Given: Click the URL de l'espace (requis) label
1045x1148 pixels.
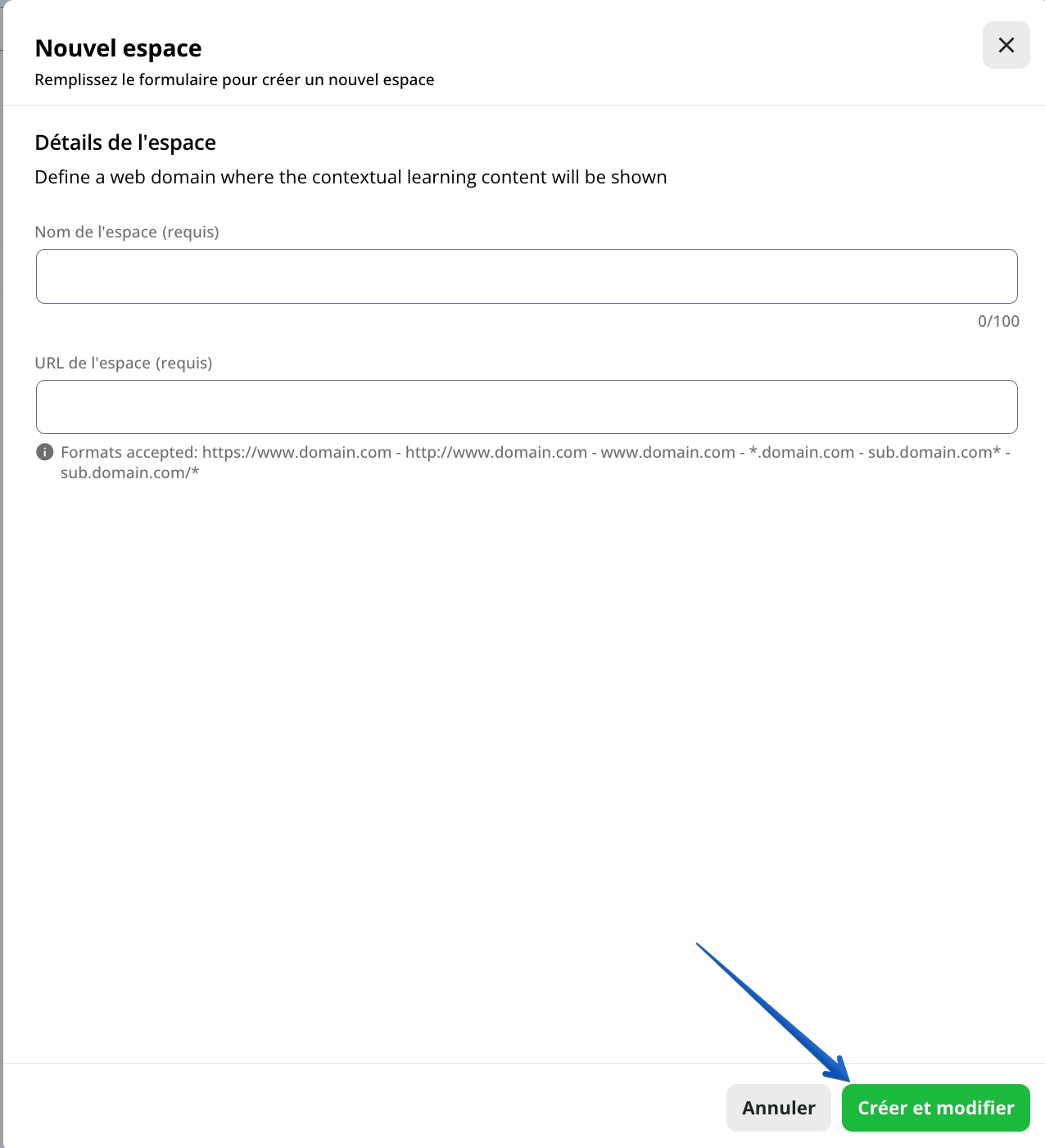Looking at the screenshot, I should coord(124,363).
